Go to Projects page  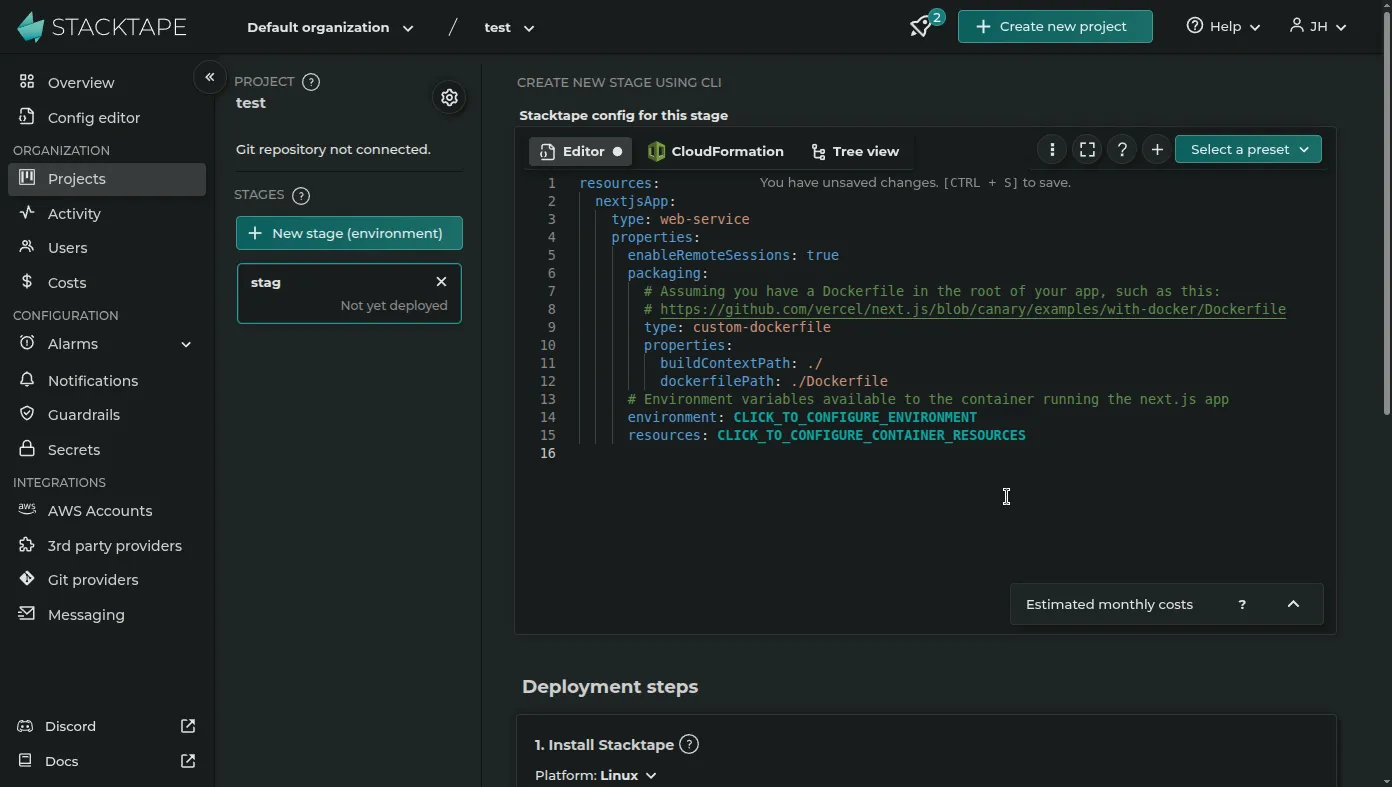click(x=106, y=179)
